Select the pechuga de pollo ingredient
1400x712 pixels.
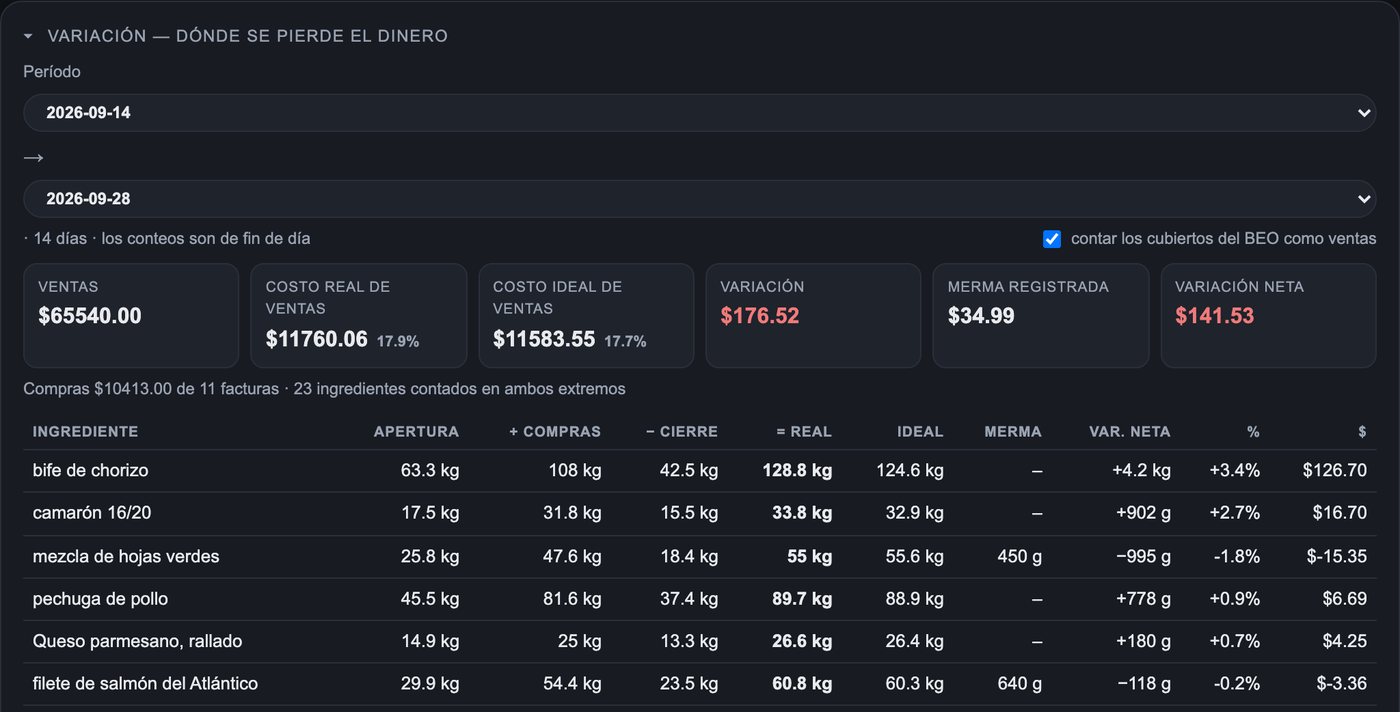(100, 599)
